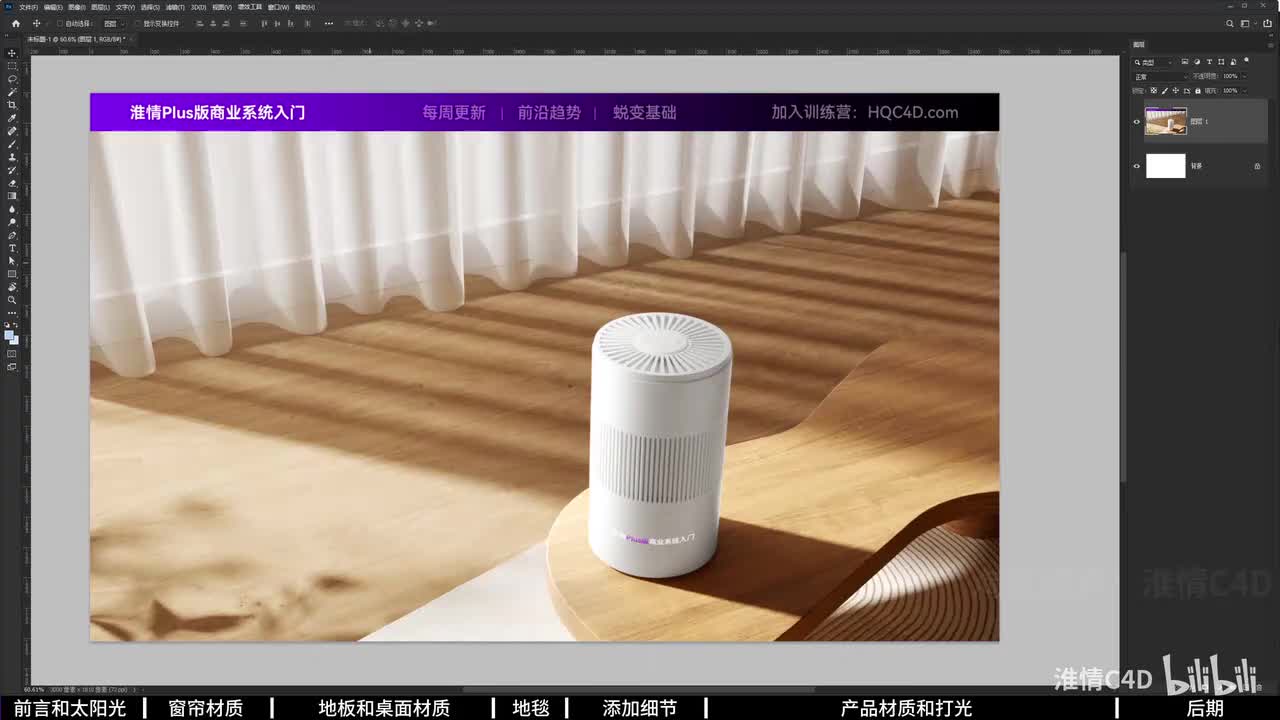Select the Eraser tool
The image size is (1280, 720).
pos(12,183)
